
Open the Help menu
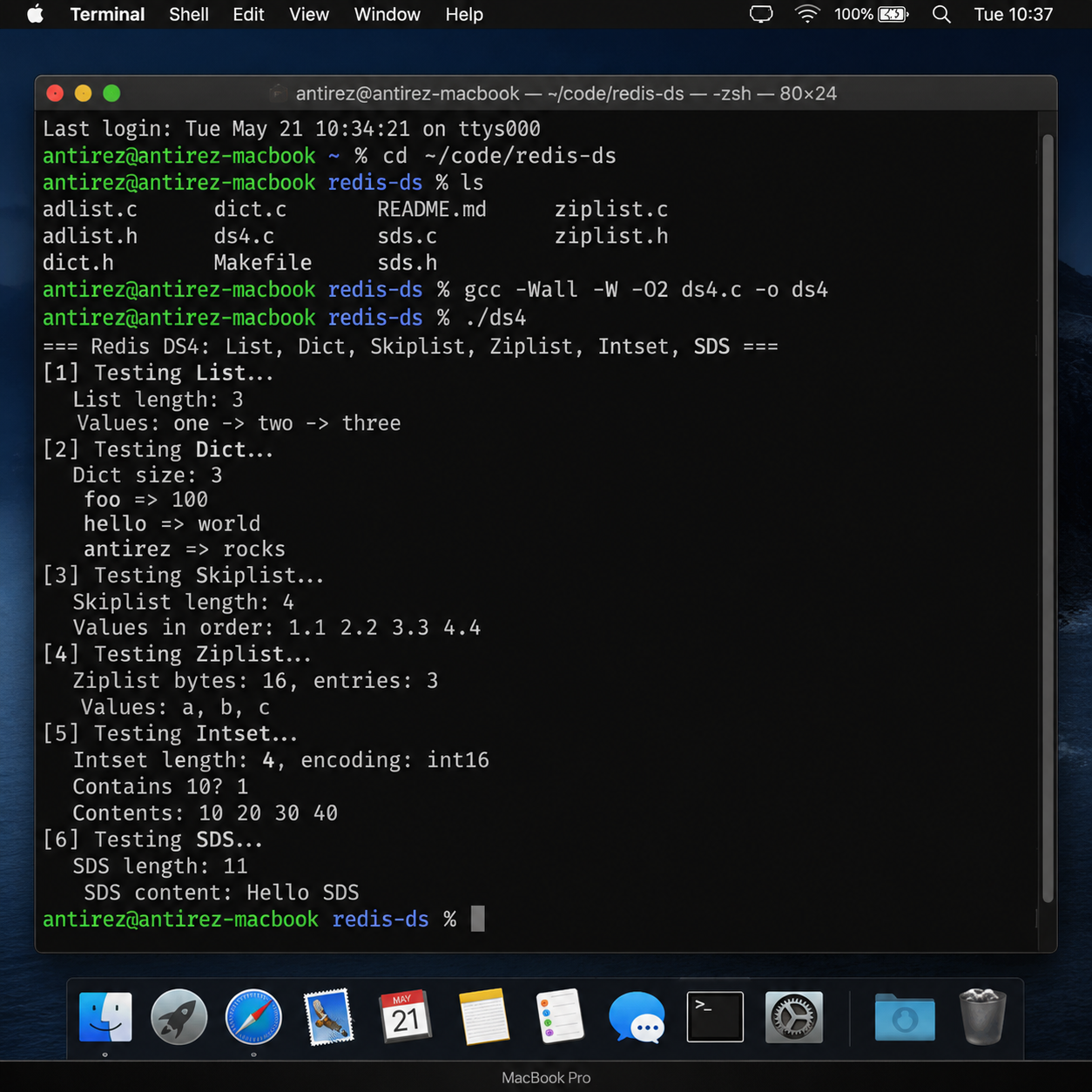click(x=464, y=15)
